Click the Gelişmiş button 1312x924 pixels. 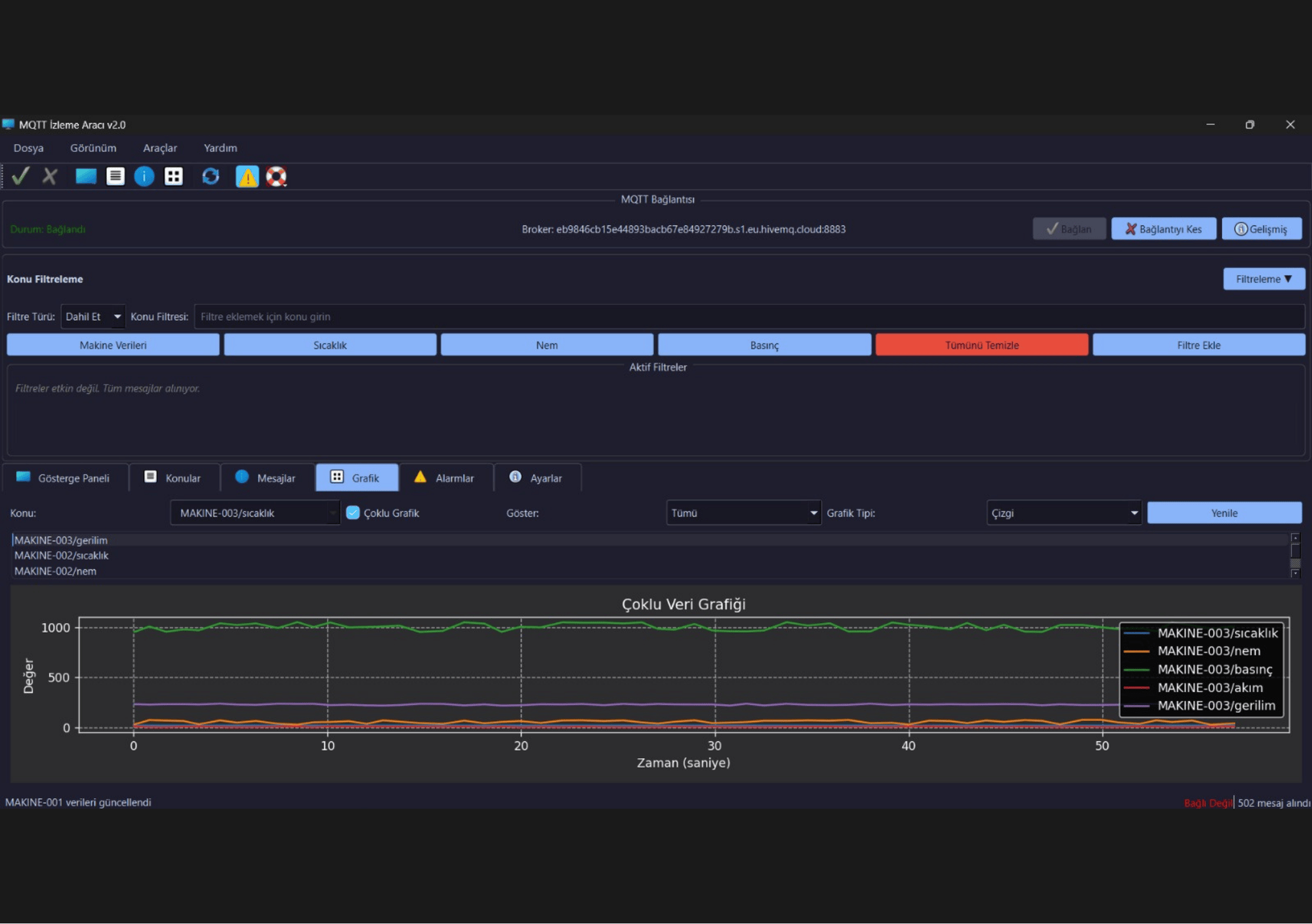point(1261,229)
